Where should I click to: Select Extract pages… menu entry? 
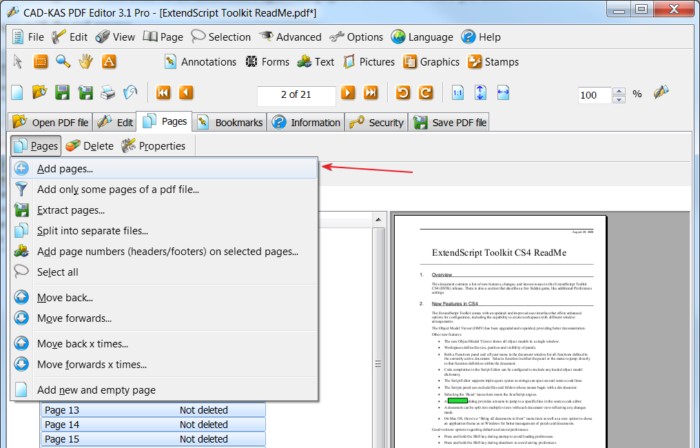click(x=70, y=210)
